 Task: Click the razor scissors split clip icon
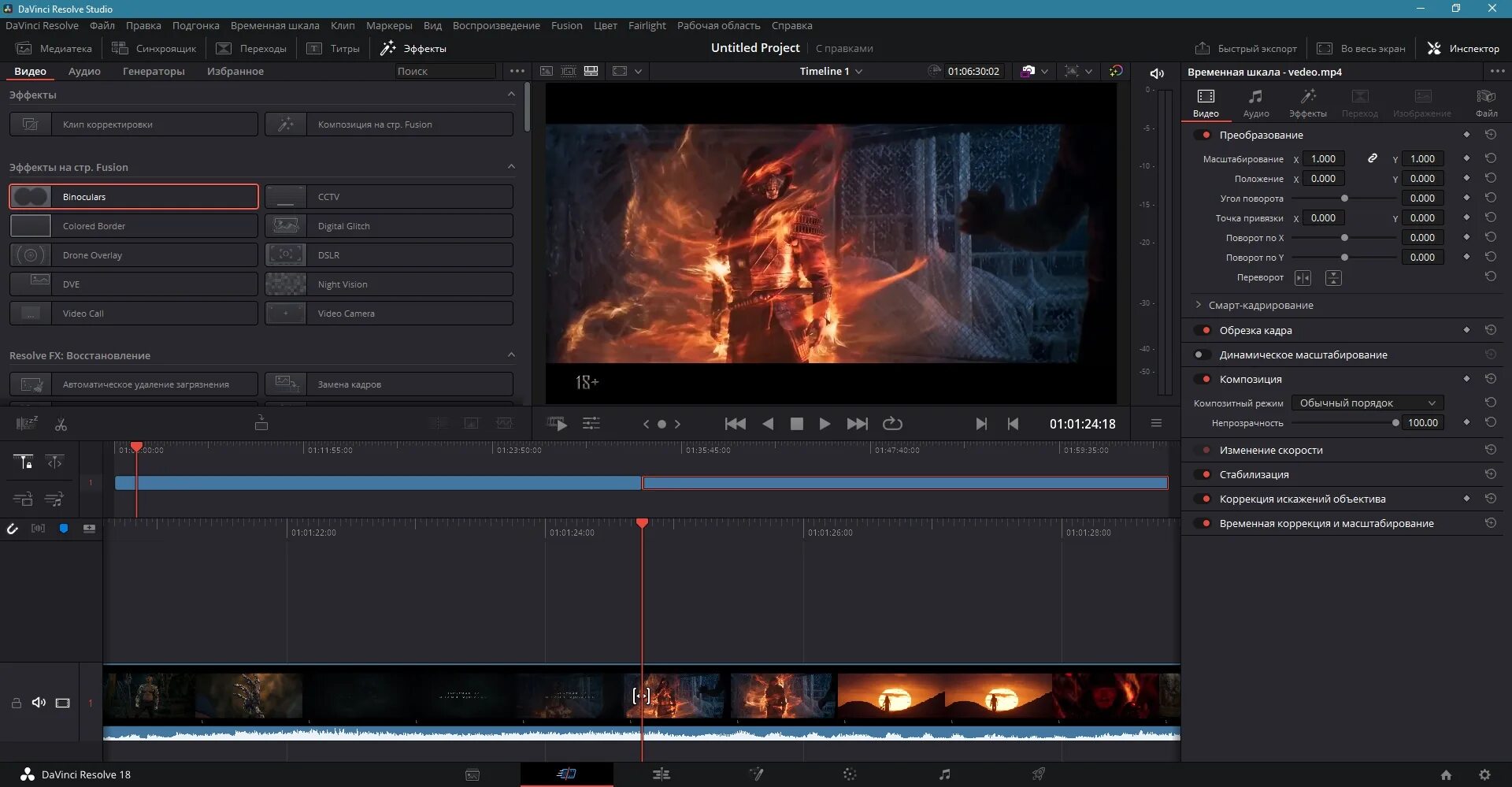61,425
